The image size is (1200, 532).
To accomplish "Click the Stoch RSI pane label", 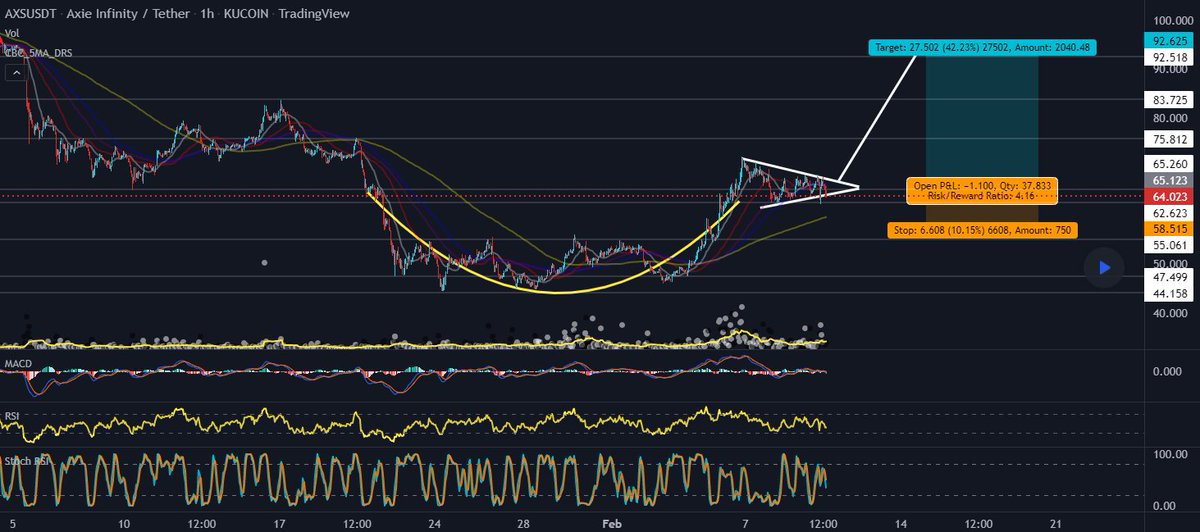I will coord(25,461).
